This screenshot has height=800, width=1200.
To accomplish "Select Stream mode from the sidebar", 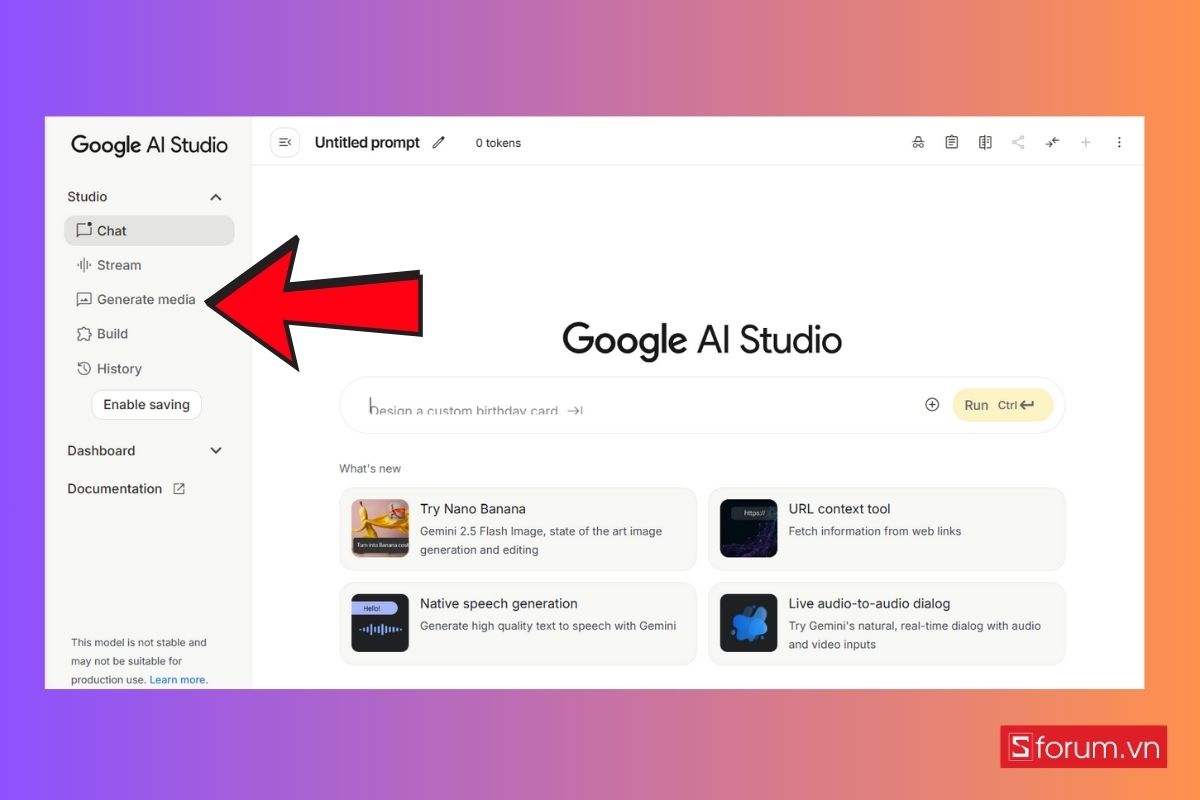I will 119,264.
